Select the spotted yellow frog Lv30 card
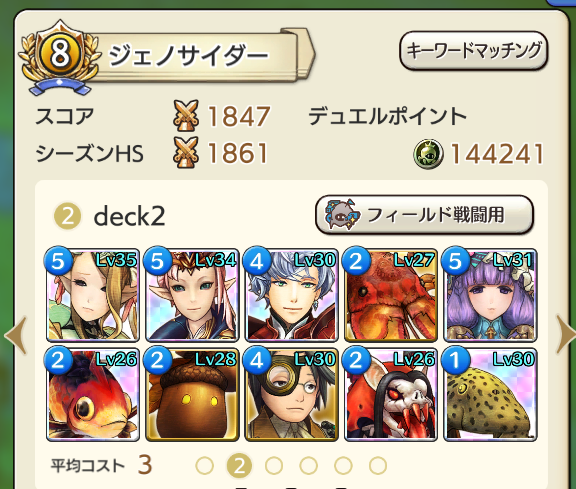576x489 pixels. tap(490, 394)
